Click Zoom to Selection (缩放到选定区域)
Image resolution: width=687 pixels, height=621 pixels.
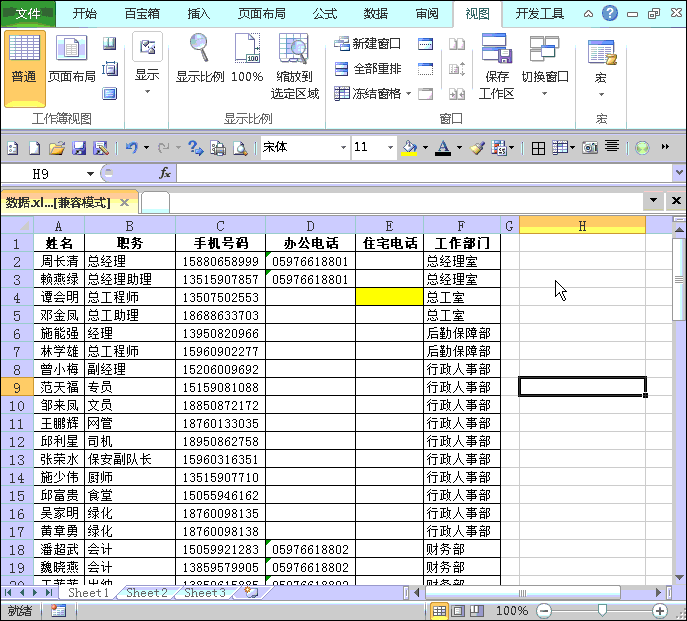coord(294,67)
